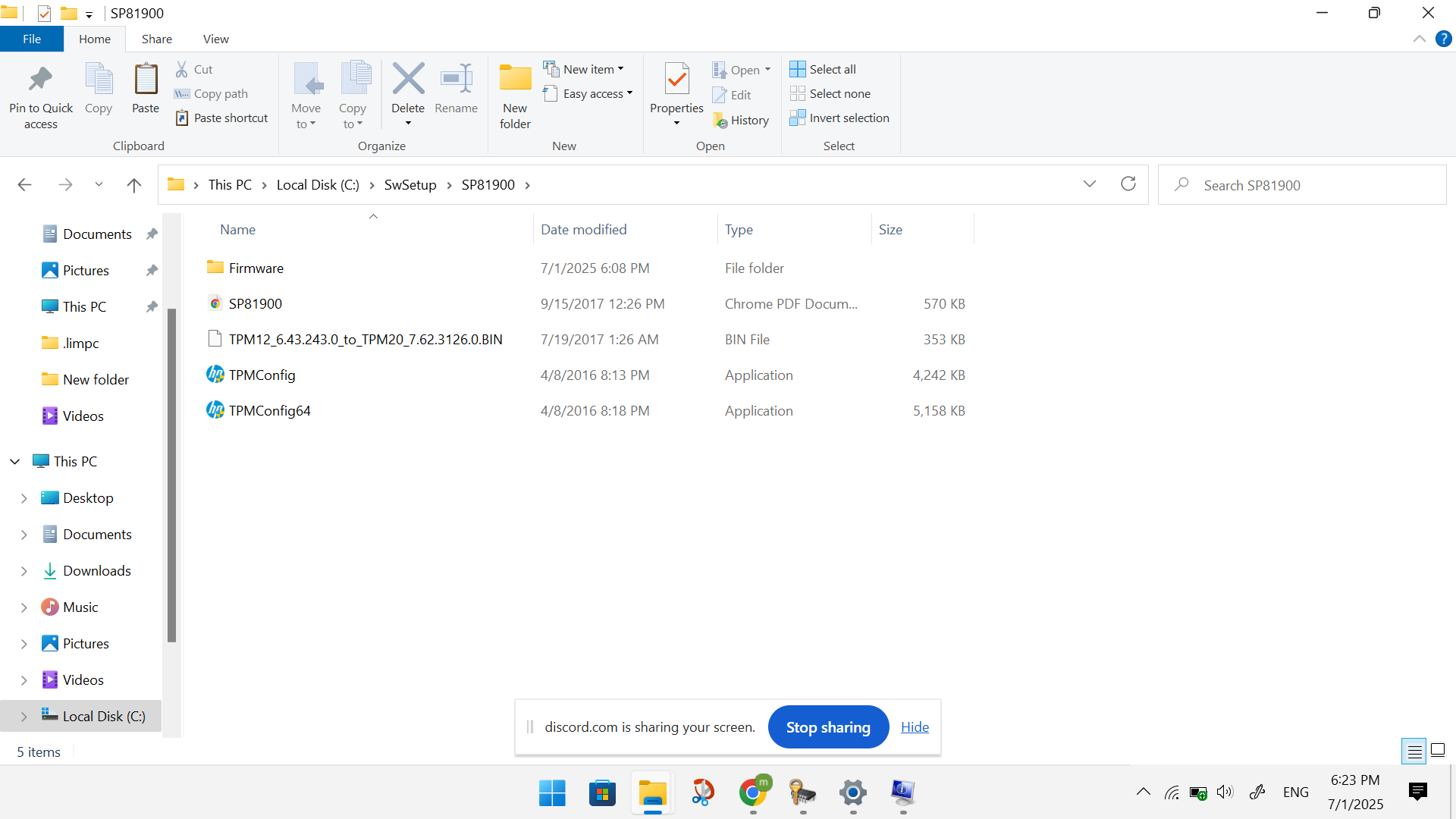Click the Hide link in sharing bar
Image resolution: width=1456 pixels, height=819 pixels.
tap(915, 727)
